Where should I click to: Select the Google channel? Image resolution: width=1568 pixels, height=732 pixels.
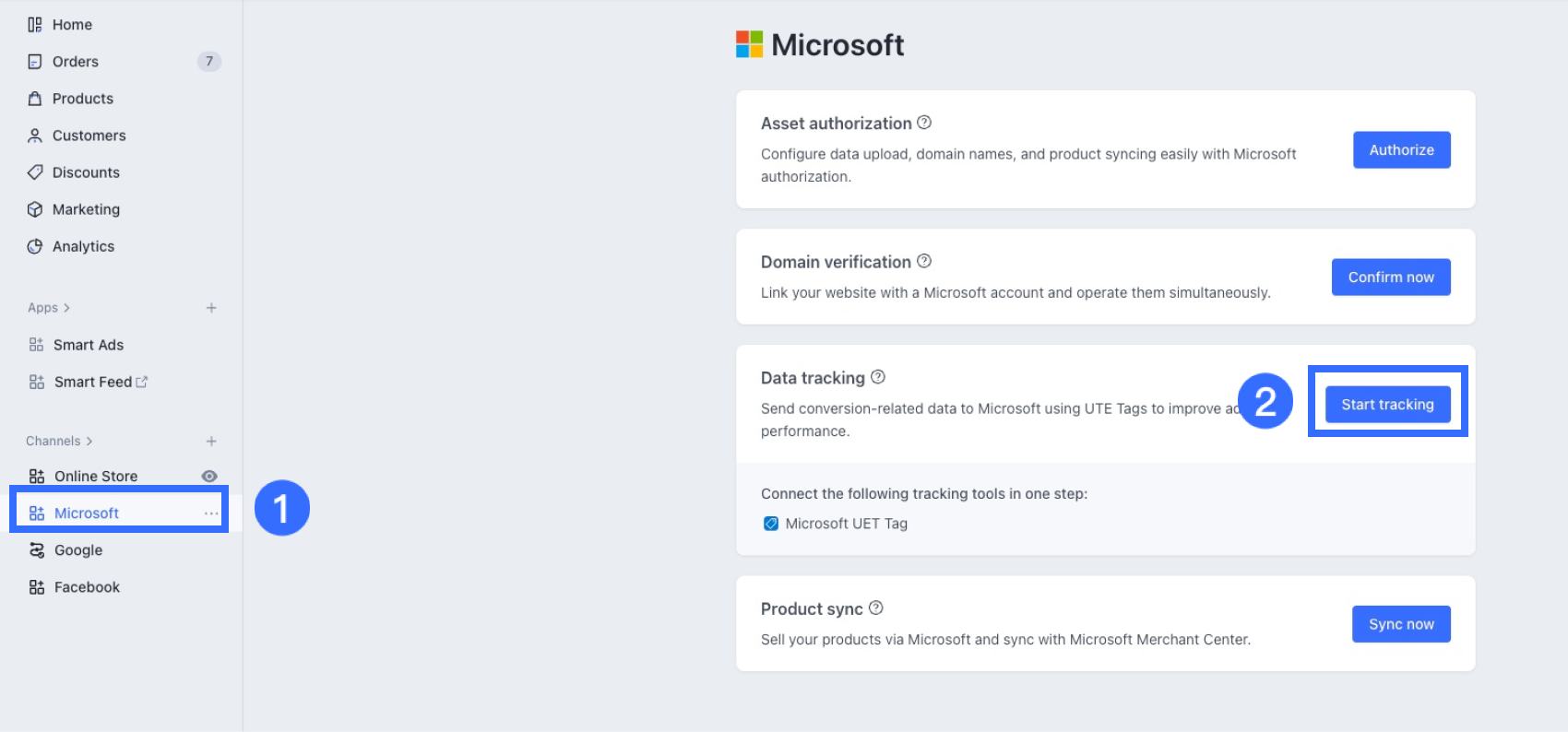77,550
